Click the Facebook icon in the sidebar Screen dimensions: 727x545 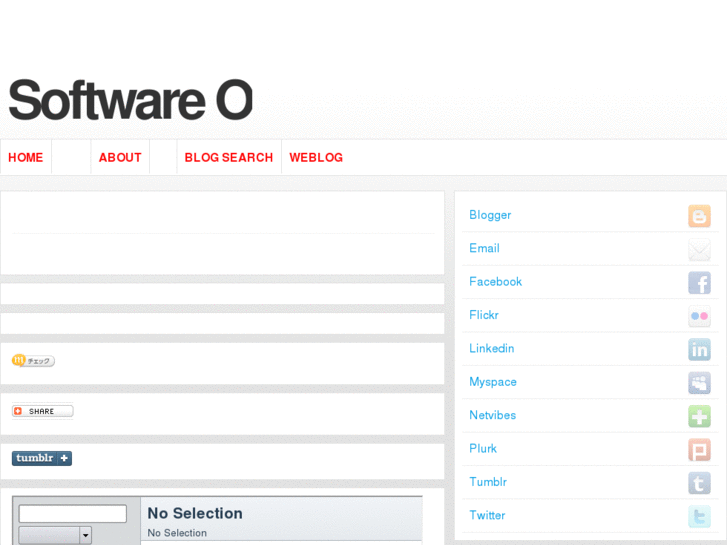tap(699, 283)
